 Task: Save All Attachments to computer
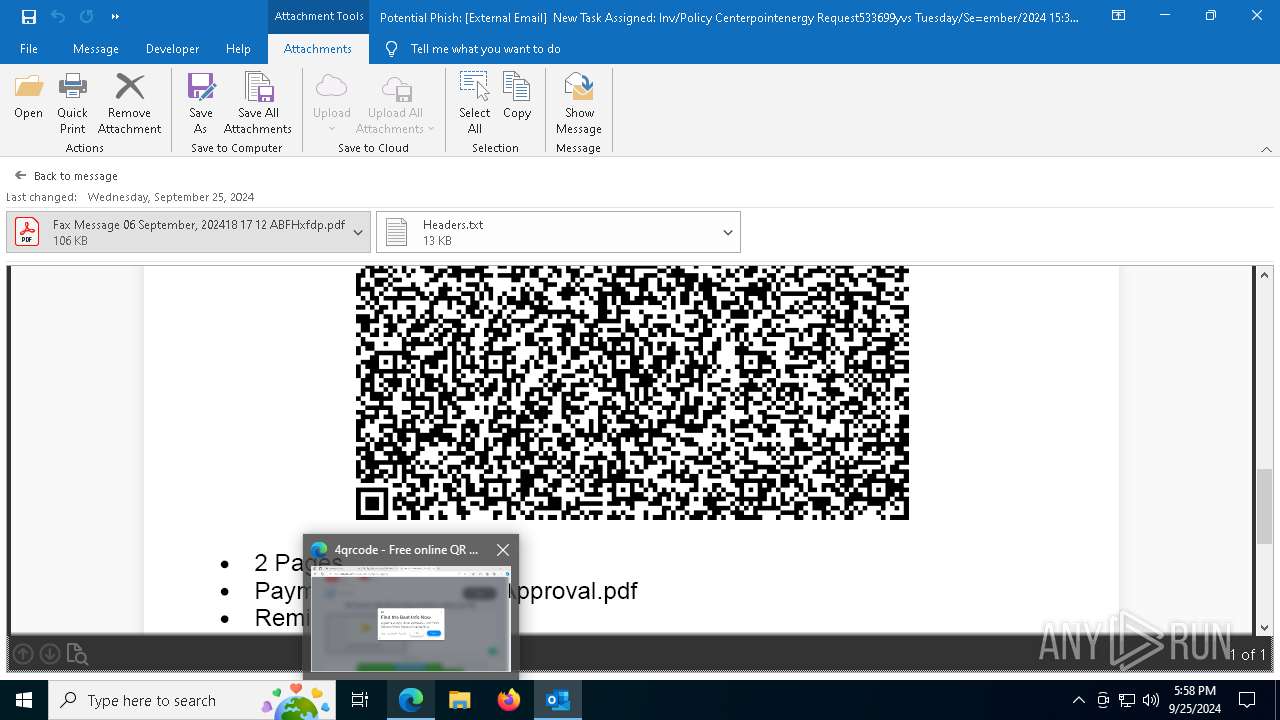click(x=258, y=104)
